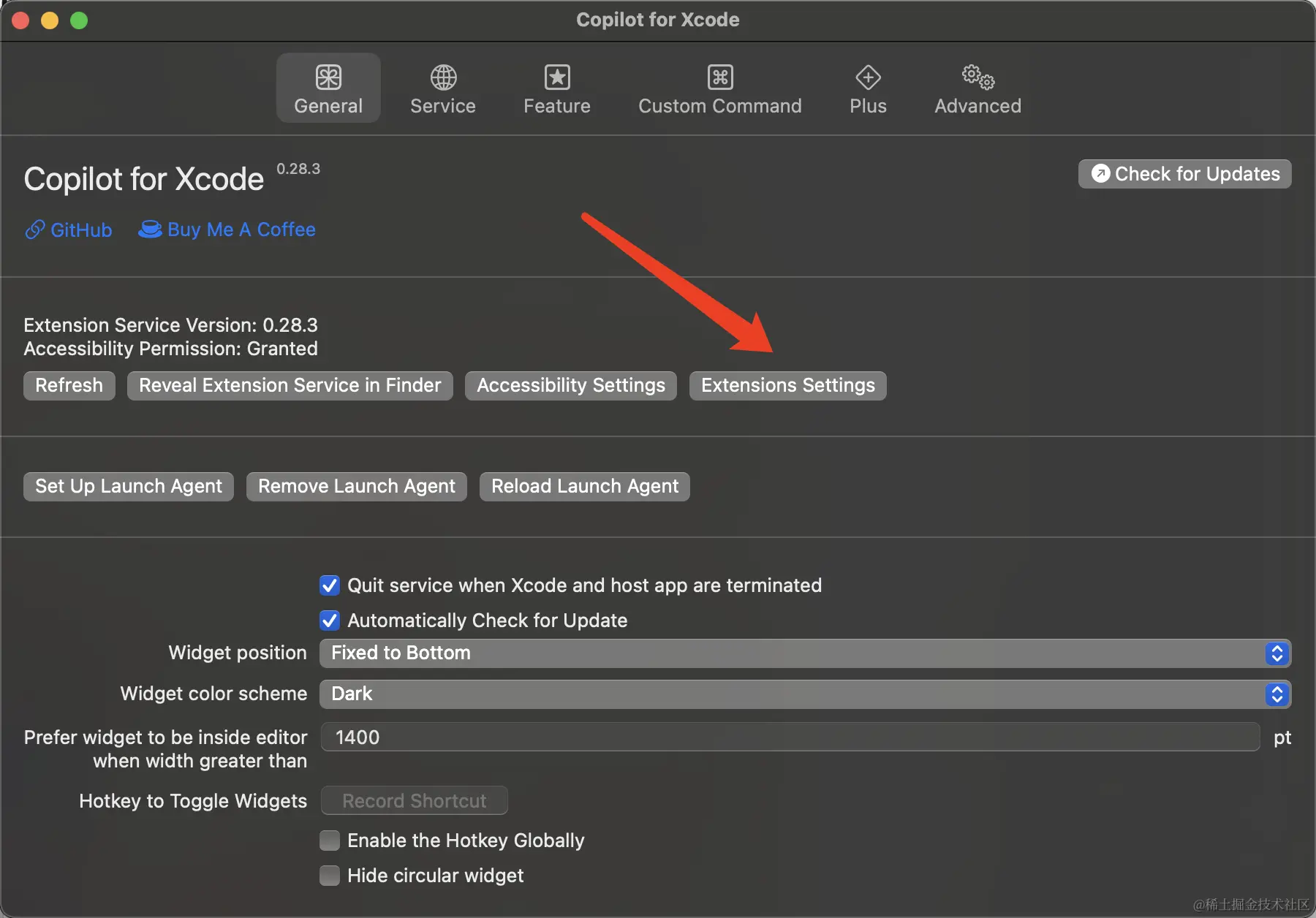Open Custom Command via its keyboard icon

[x=719, y=77]
